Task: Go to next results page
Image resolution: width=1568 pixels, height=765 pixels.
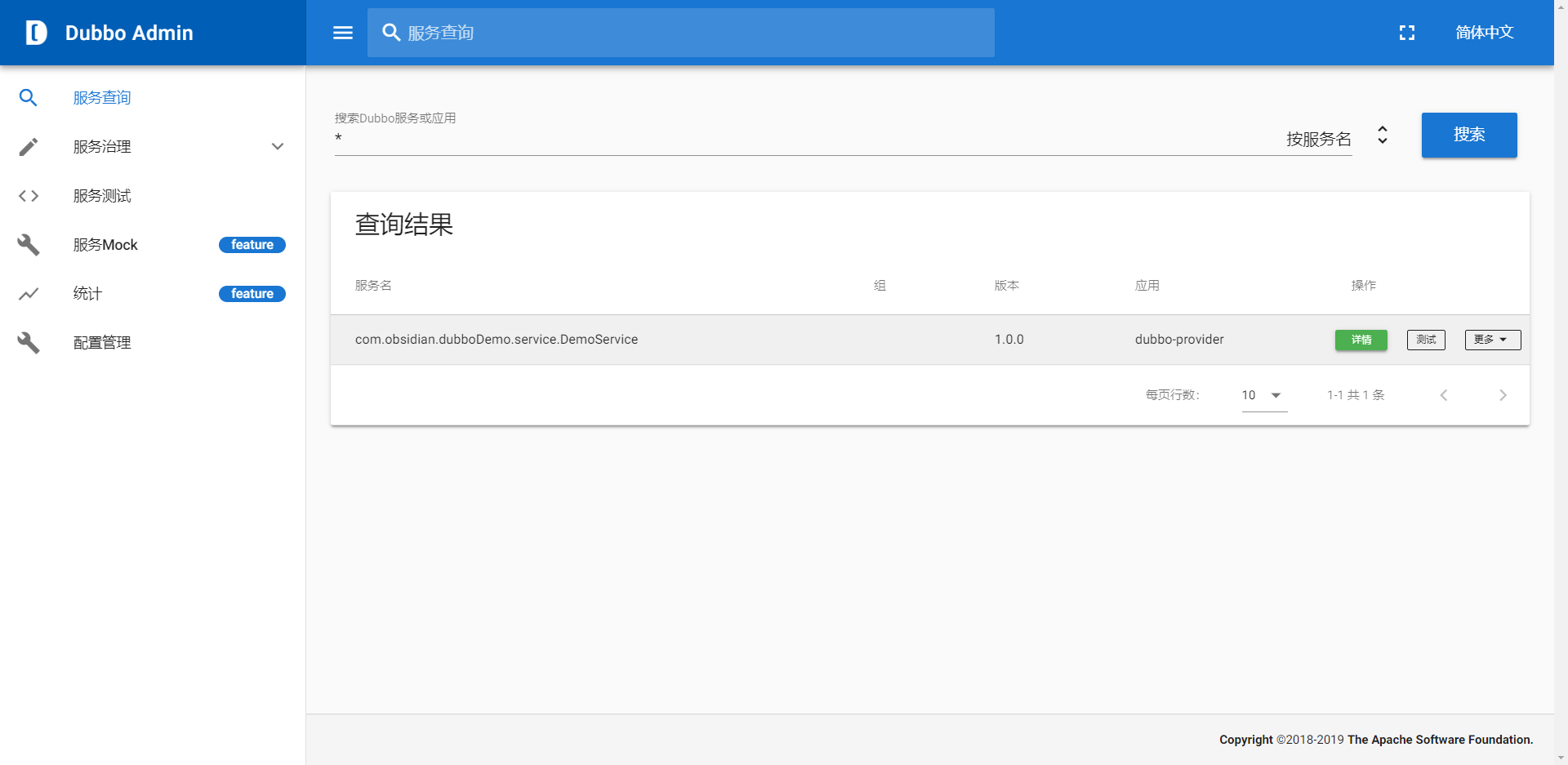Action: 1503,395
